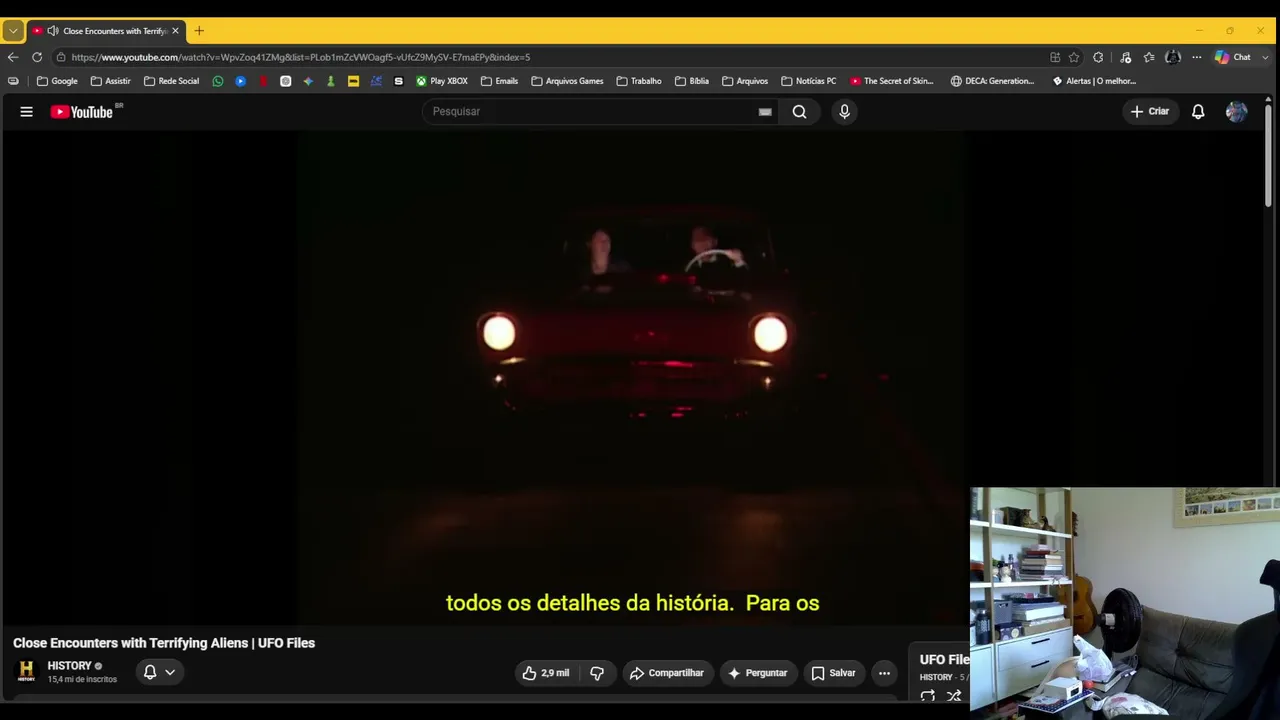
Task: Toggle playlist loop button
Action: [x=928, y=696]
